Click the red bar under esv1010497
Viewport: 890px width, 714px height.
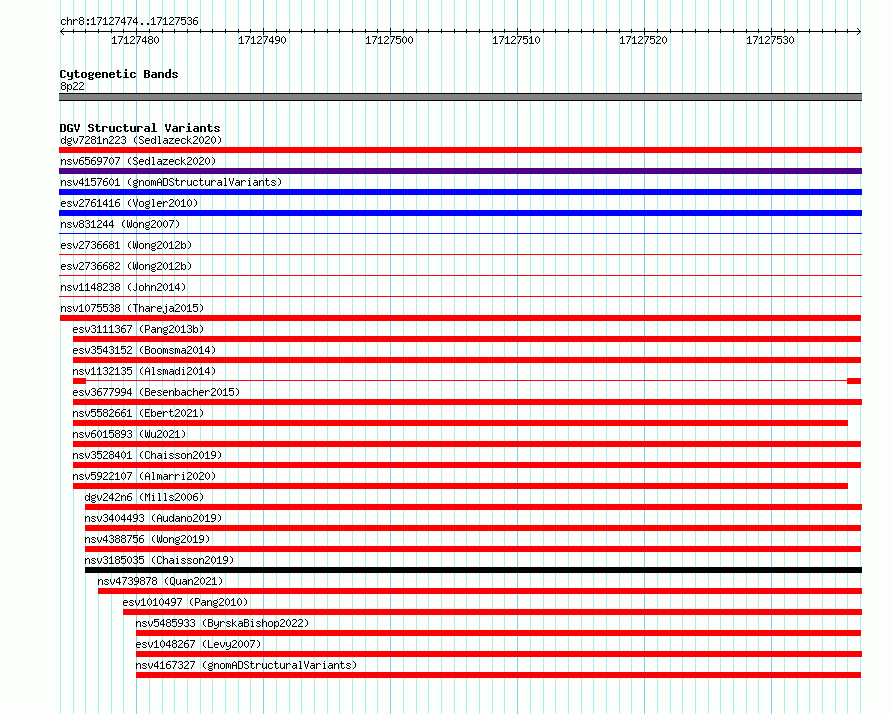click(x=493, y=612)
